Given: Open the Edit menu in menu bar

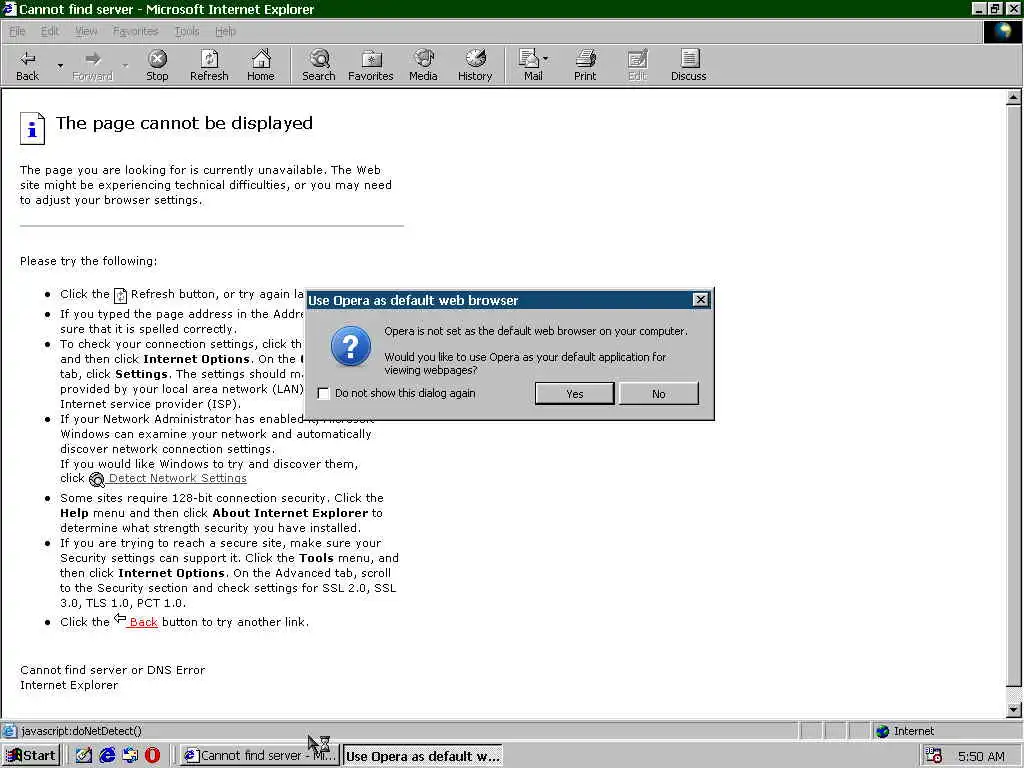Looking at the screenshot, I should coord(50,31).
